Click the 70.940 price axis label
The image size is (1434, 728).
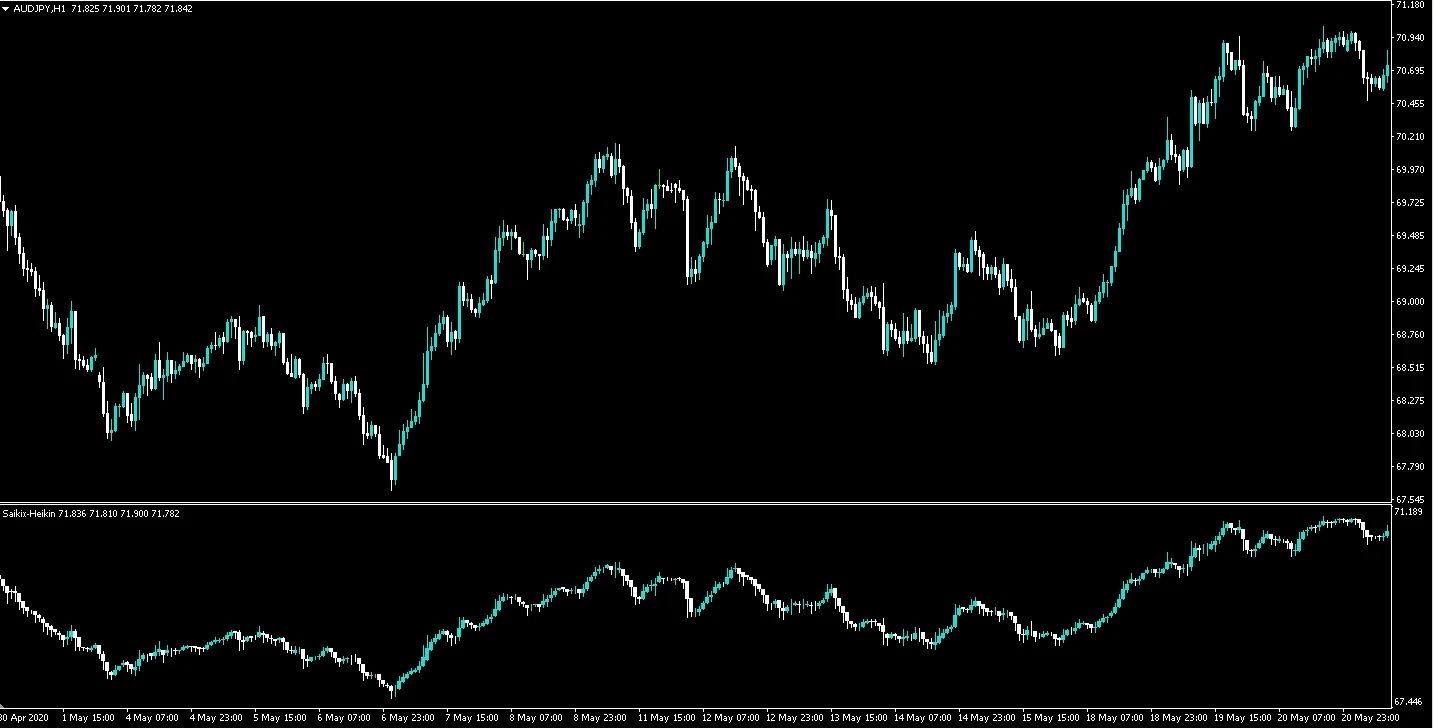[x=1410, y=38]
